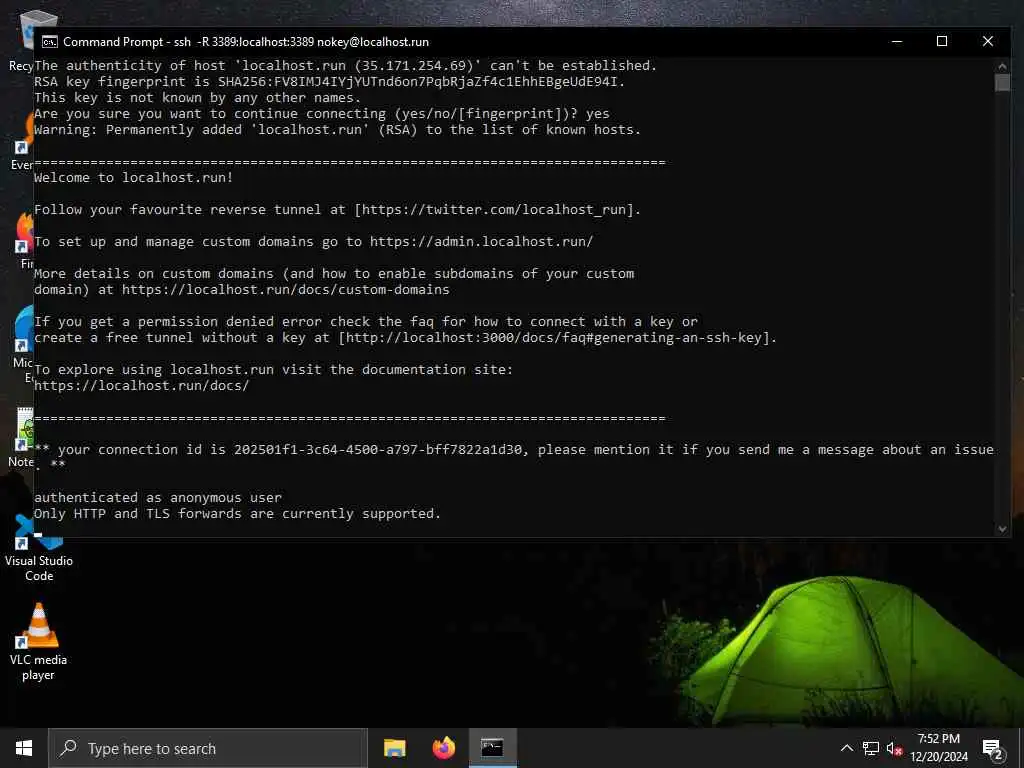Click the search magnifier icon in taskbar
Viewport: 1024px width, 768px height.
point(68,748)
